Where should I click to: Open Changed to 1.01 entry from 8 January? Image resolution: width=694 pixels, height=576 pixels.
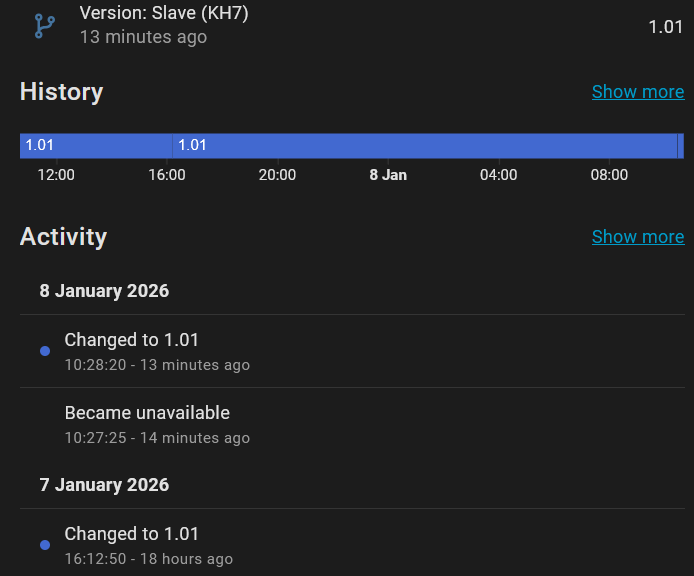click(132, 340)
